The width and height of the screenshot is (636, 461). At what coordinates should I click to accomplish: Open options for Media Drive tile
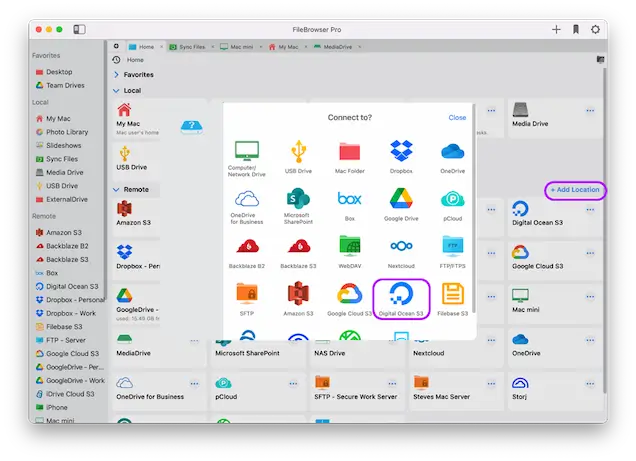pos(590,110)
